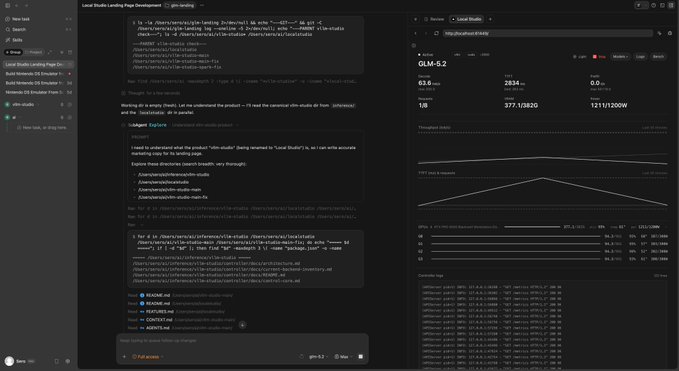The image size is (679, 371).
Task: Open the glm-landing folder chip
Action: point(180,6)
